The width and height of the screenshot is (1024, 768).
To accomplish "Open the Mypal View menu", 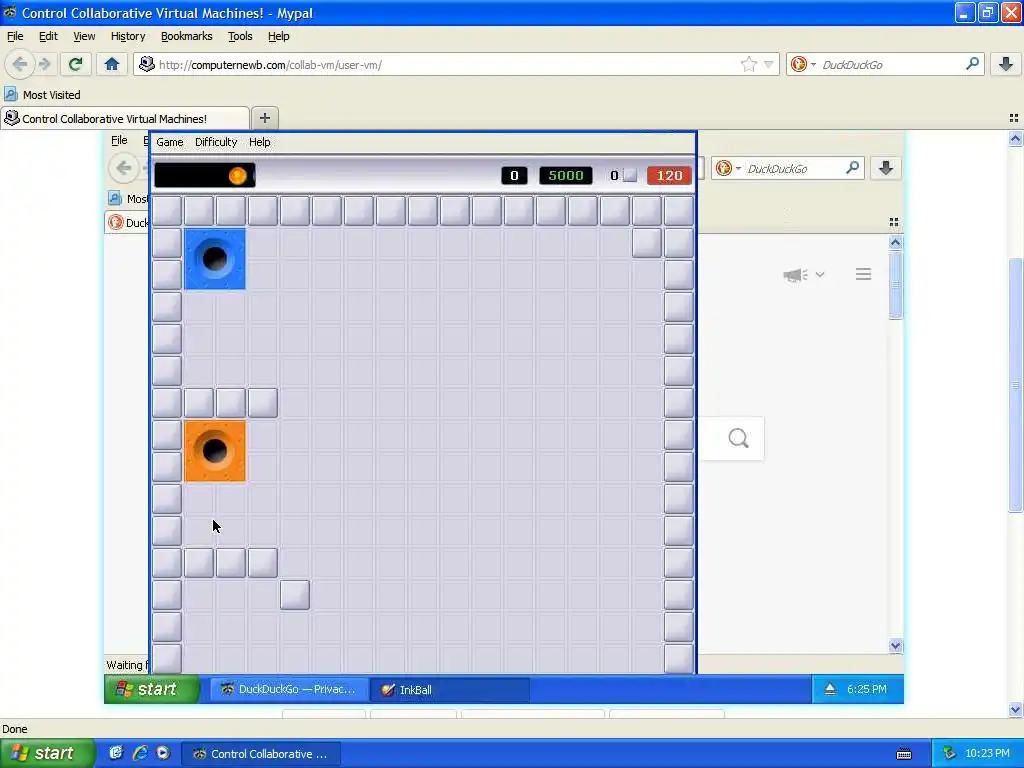I will coord(84,36).
